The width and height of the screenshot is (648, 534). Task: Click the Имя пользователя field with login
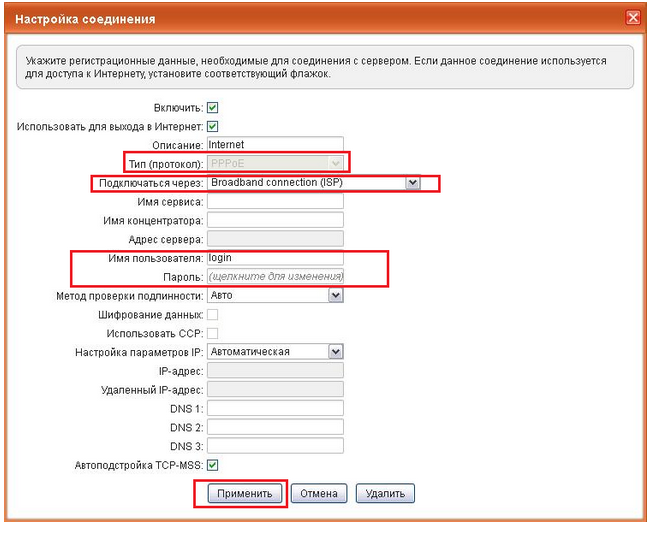[x=275, y=257]
